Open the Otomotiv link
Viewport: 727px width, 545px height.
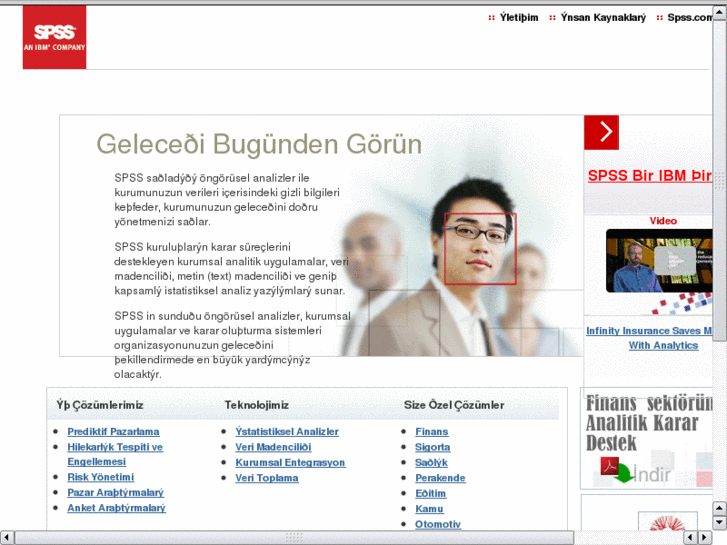(438, 524)
